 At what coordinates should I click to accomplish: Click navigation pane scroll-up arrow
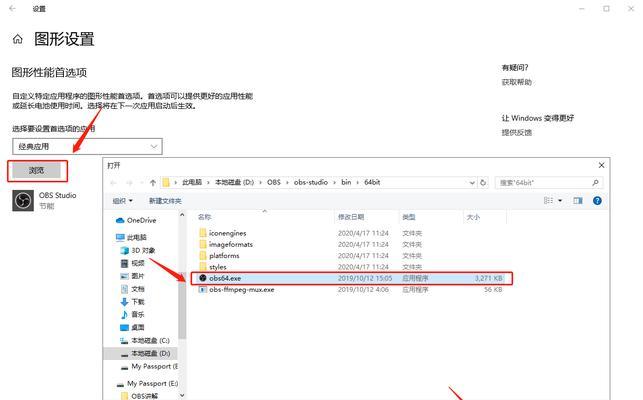[x=182, y=215]
